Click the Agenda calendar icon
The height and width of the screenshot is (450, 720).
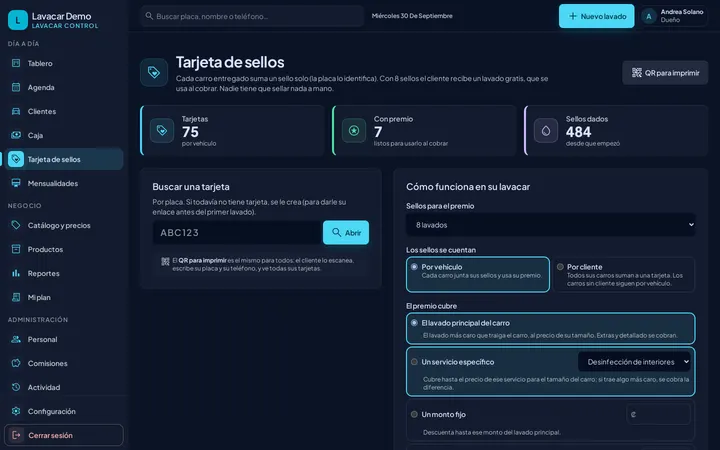tap(16, 87)
